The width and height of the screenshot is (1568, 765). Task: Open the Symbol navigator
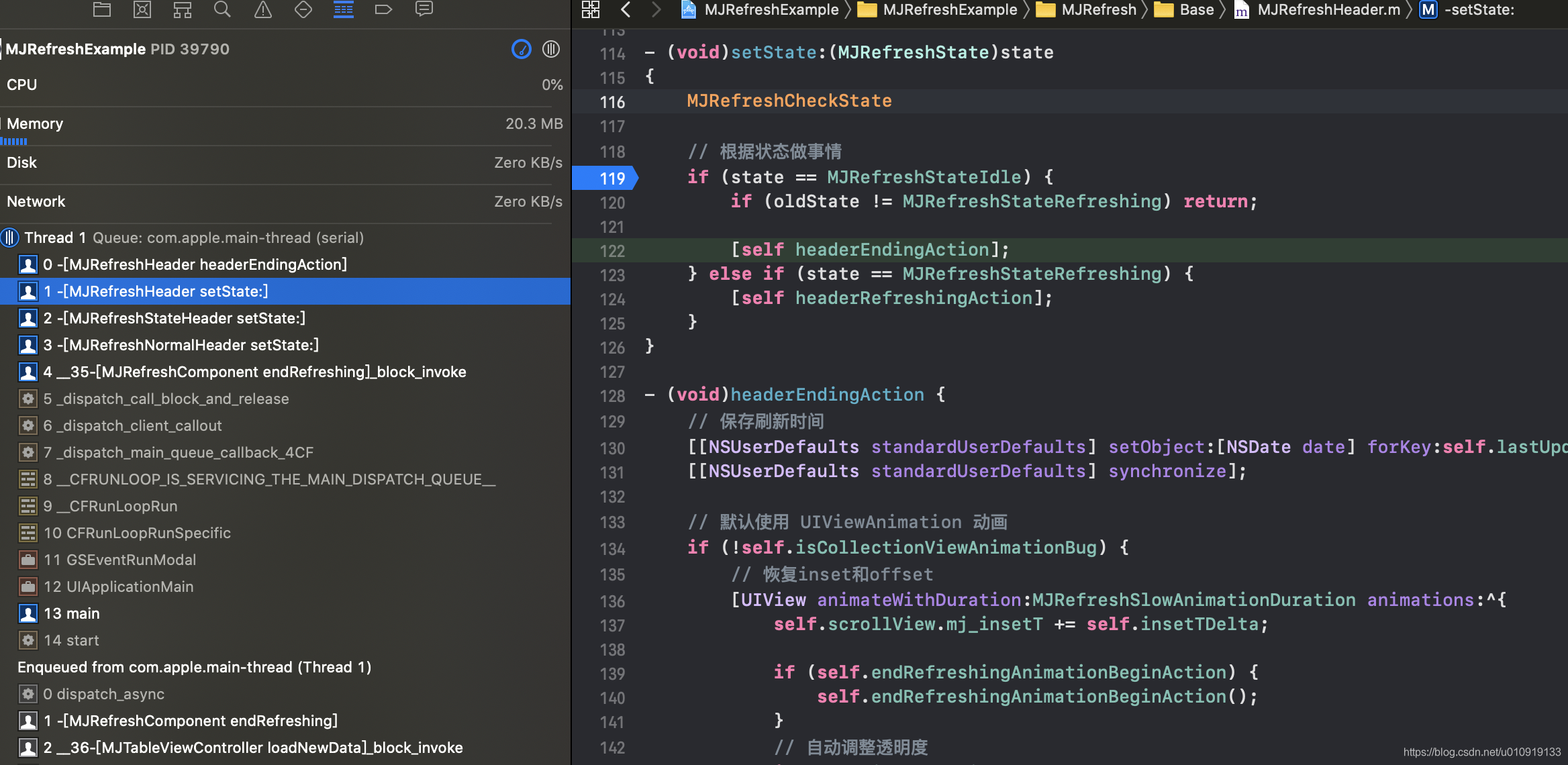click(x=183, y=9)
